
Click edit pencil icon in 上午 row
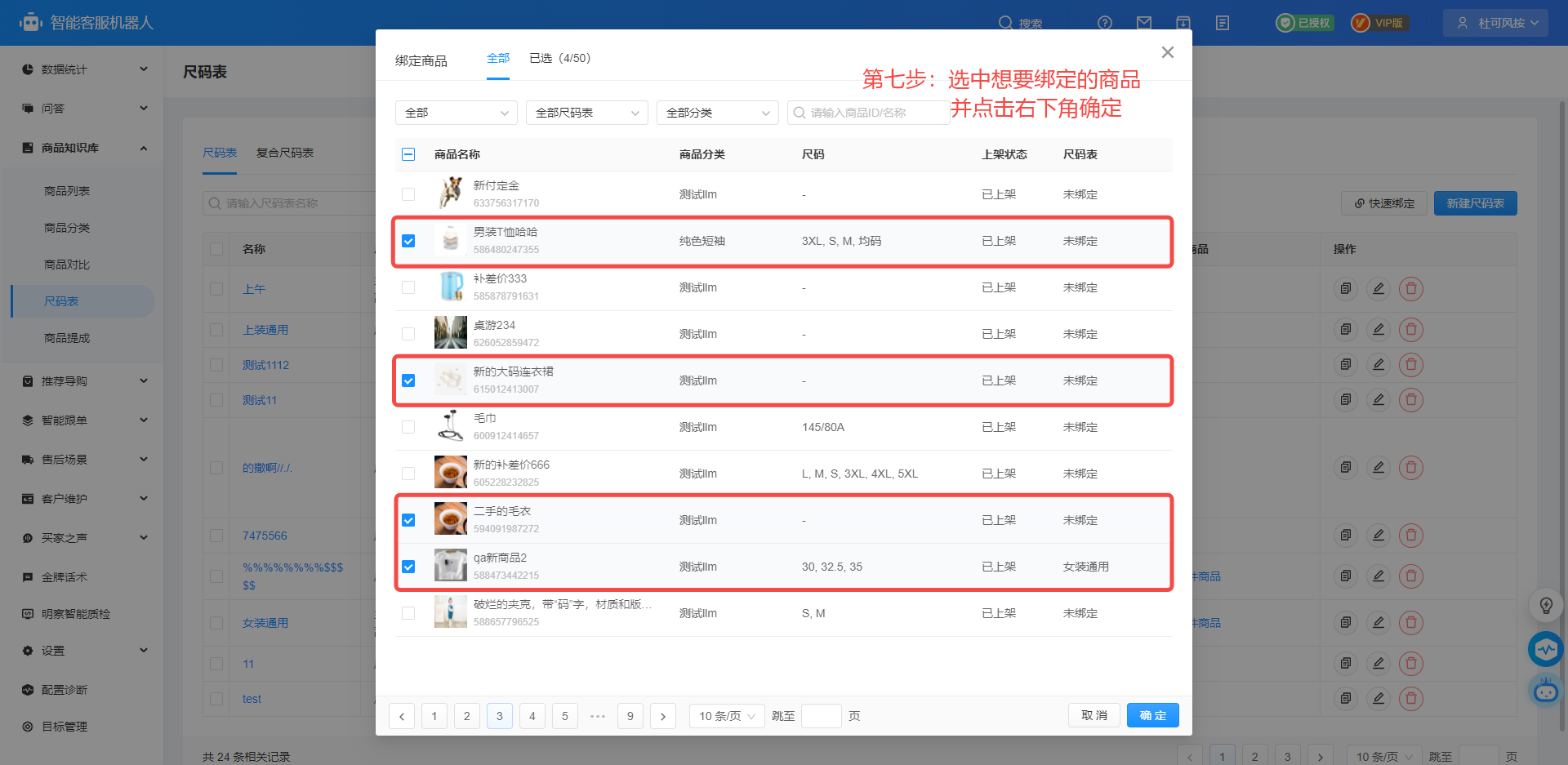1379,288
